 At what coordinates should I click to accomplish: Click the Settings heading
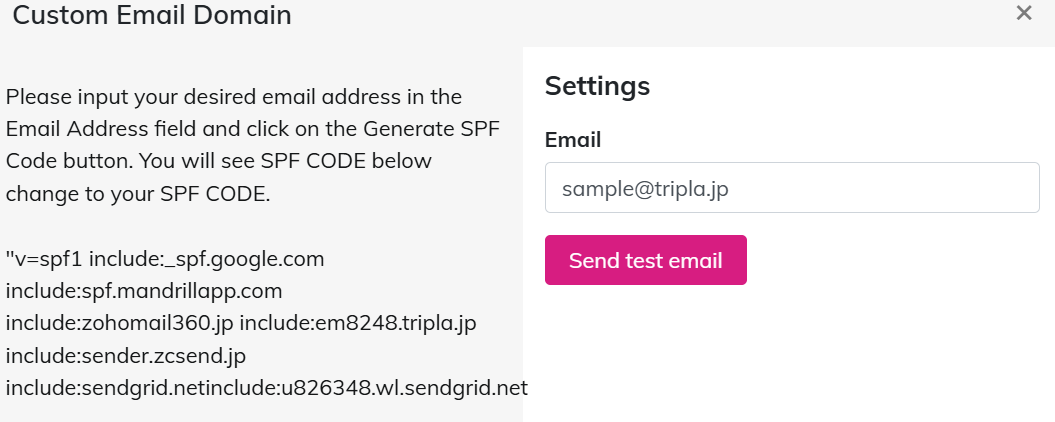(x=597, y=86)
